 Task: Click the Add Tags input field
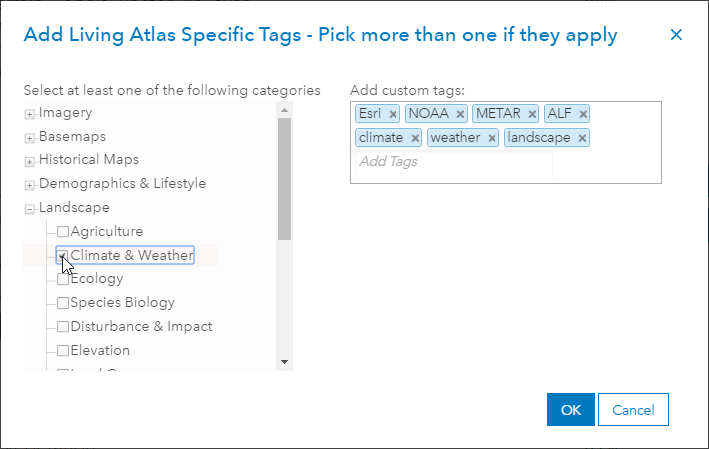[450, 162]
